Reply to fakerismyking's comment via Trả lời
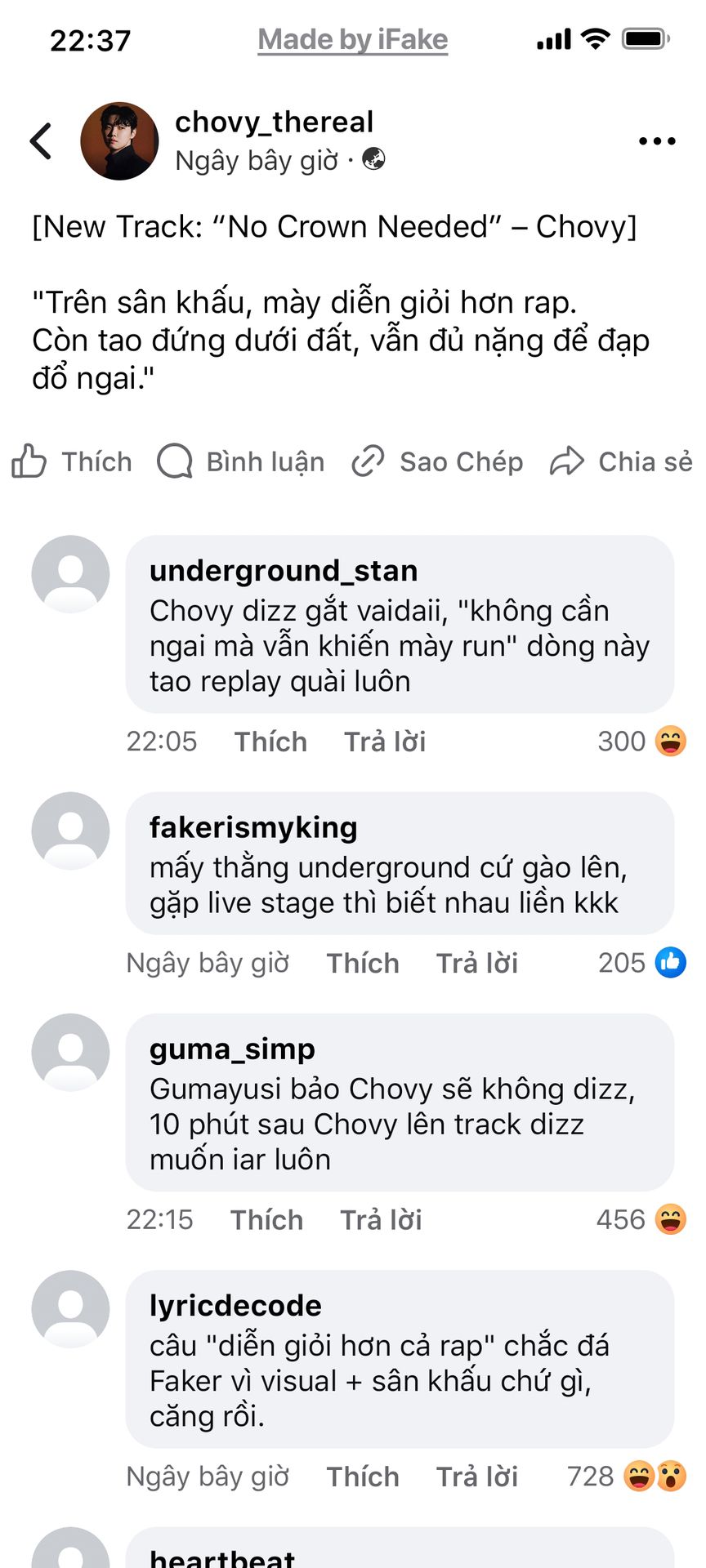Image resolution: width=706 pixels, height=1568 pixels. coord(477,964)
